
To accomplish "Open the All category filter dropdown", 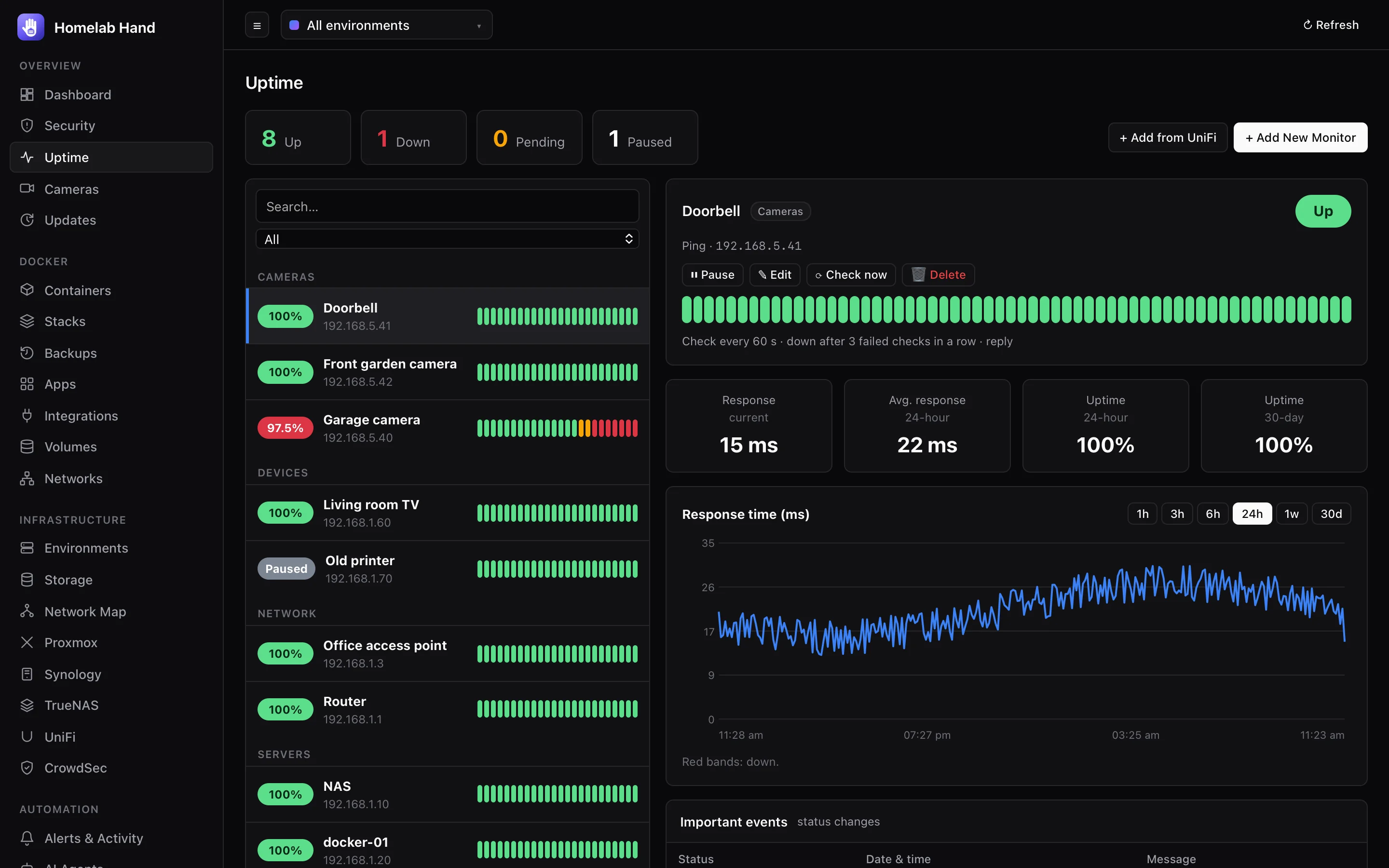I will click(x=447, y=239).
